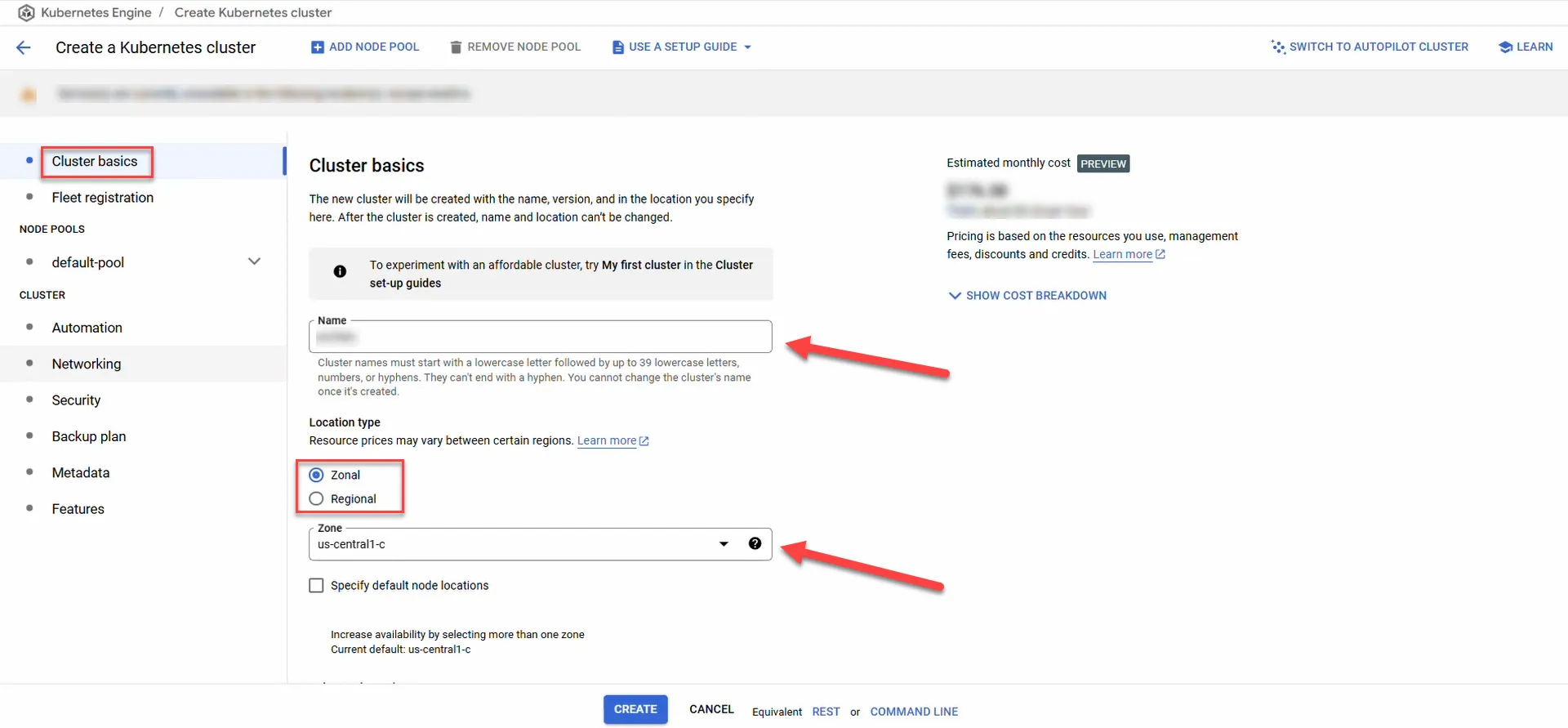This screenshot has width=1568, height=728.
Task: Open Cluster basics in the sidebar
Action: coord(95,161)
